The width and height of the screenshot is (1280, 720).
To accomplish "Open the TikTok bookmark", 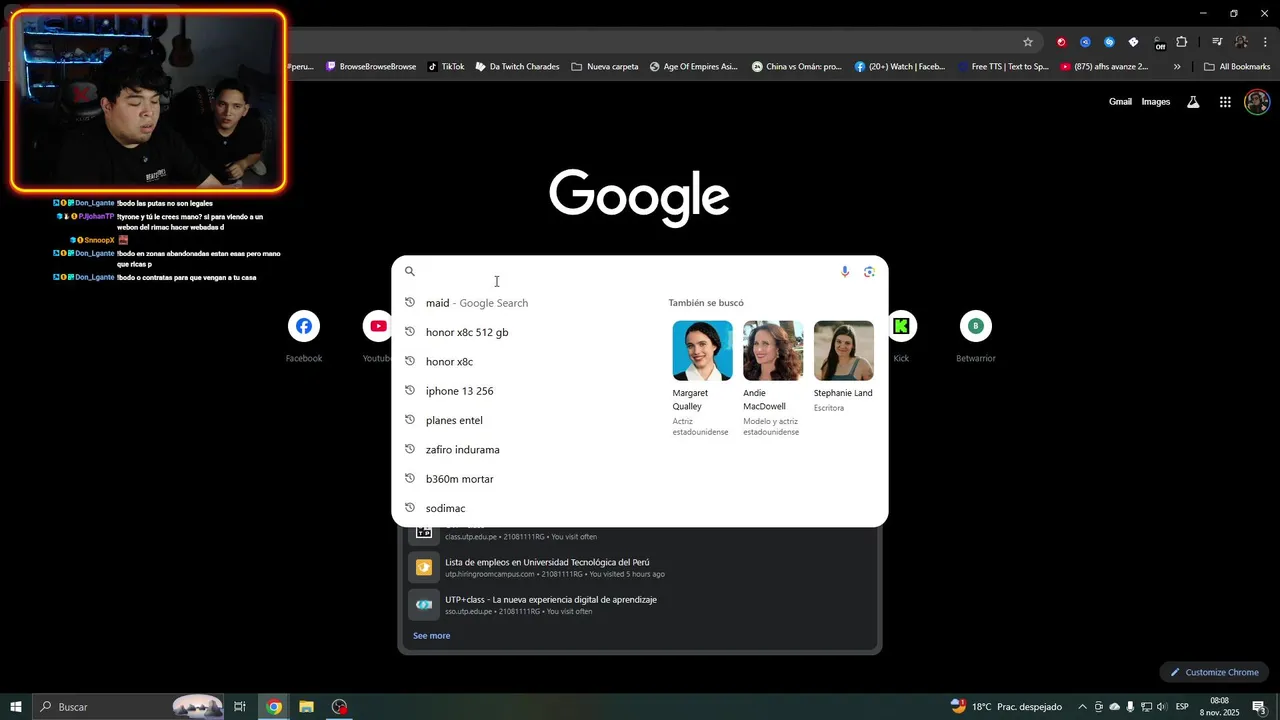I will tap(446, 67).
